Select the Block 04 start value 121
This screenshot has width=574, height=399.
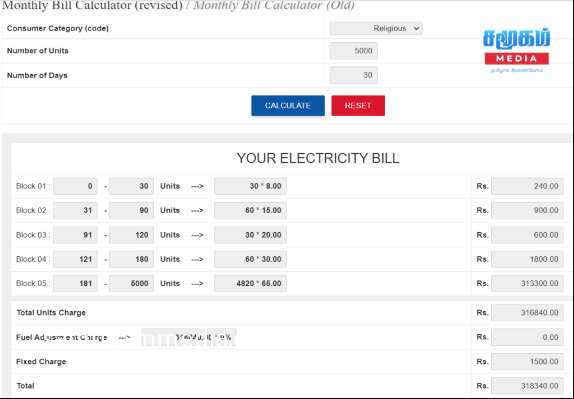click(75, 259)
